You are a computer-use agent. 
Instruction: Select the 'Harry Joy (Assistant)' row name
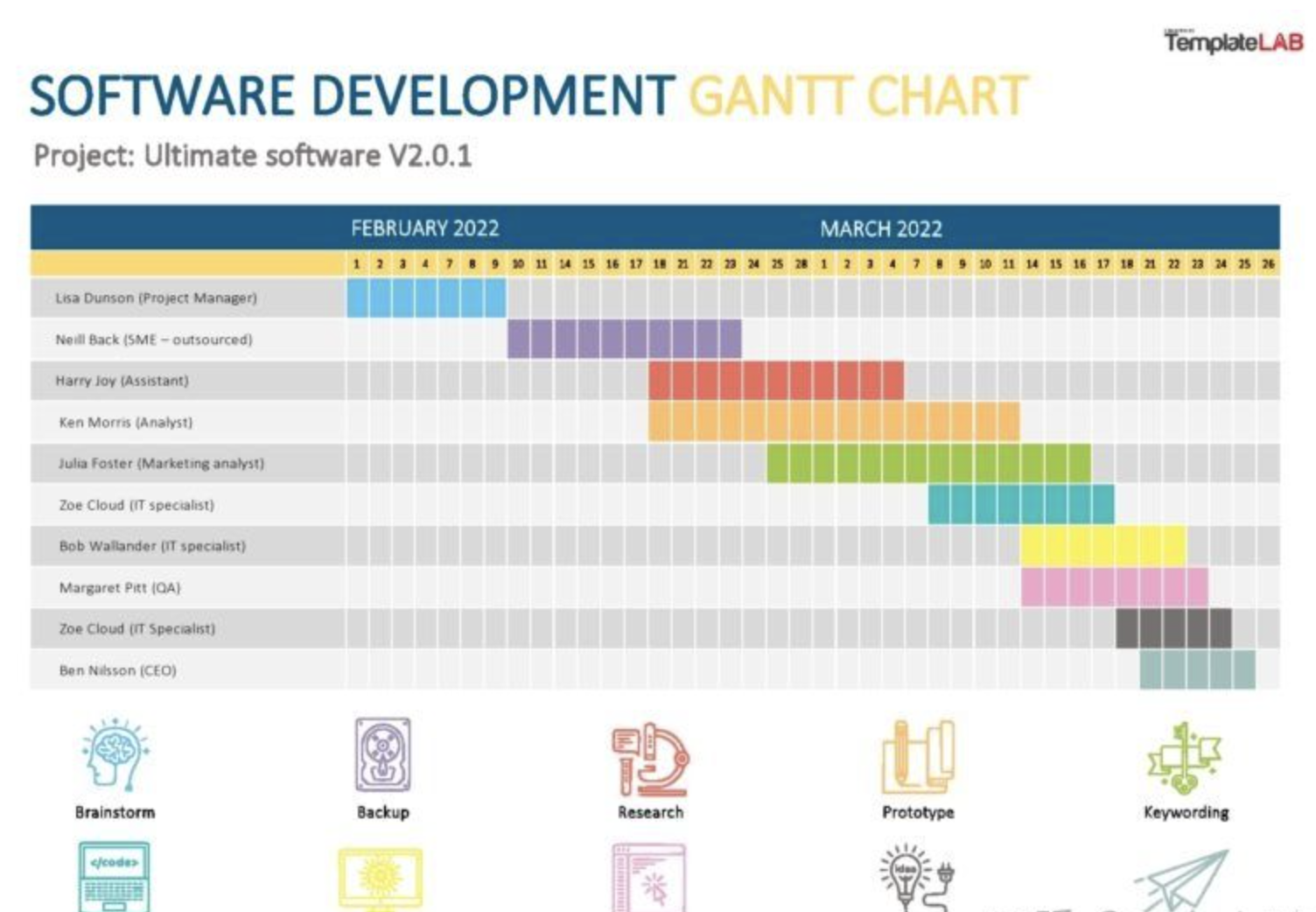tap(122, 381)
